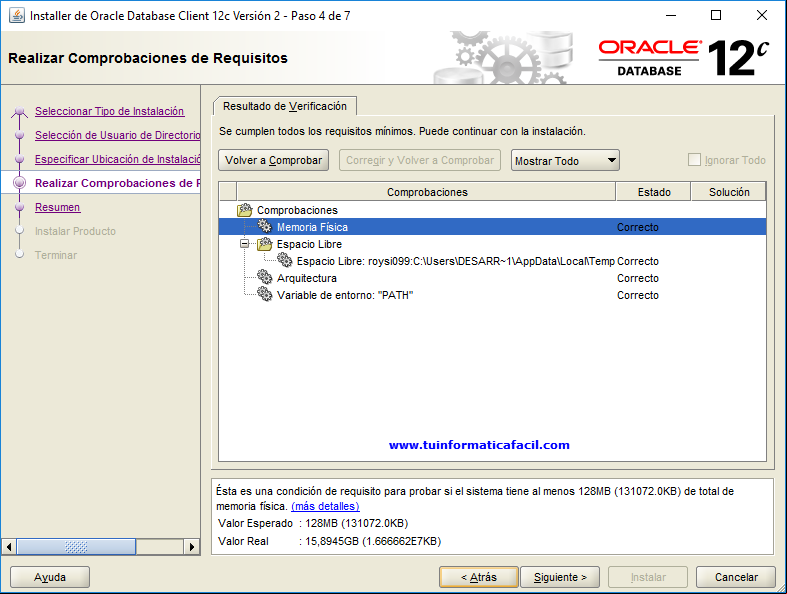
Task: Click step bullet for Seleccionar Tipo de Instalación
Action: pyautogui.click(x=20, y=111)
